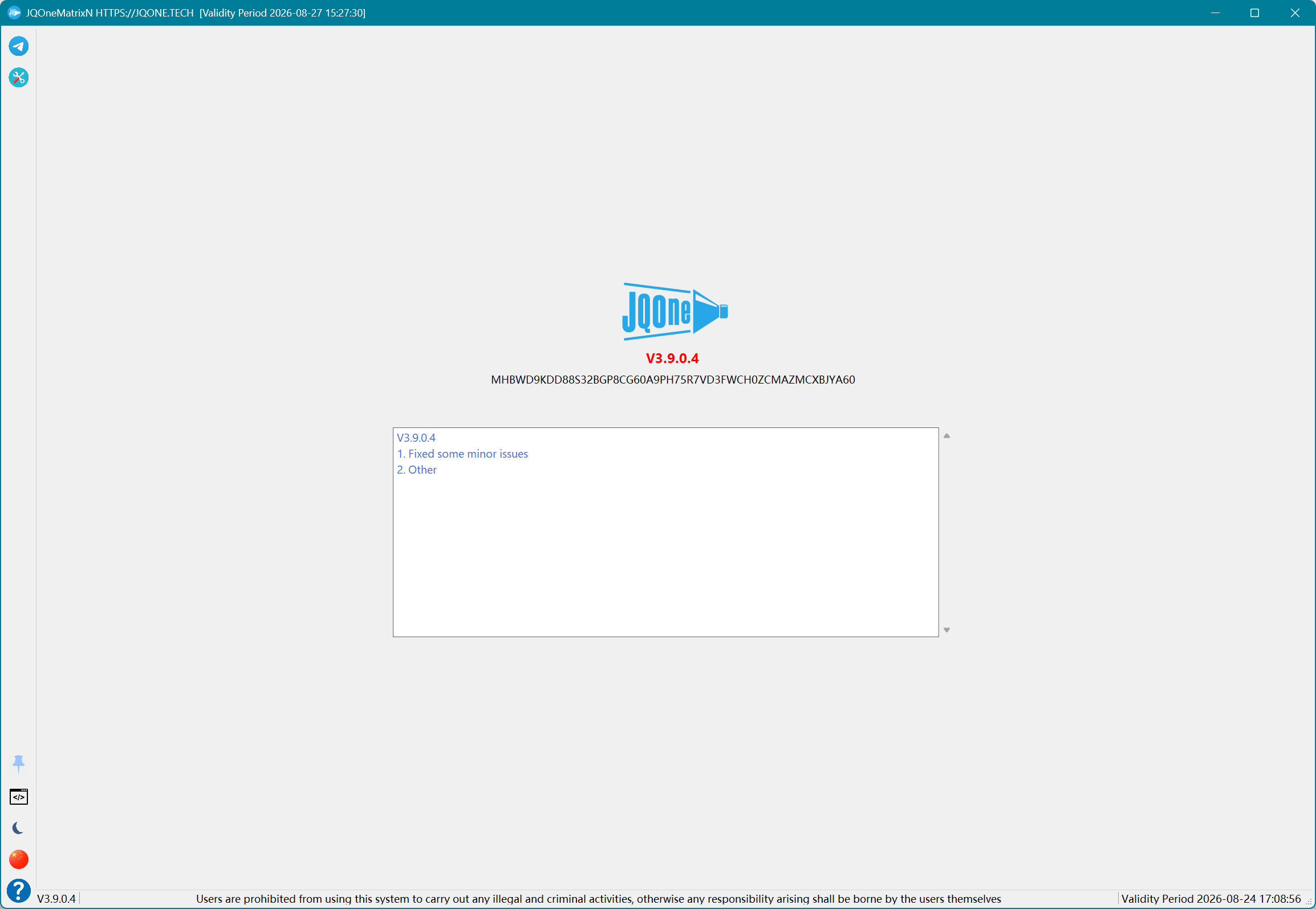The height and width of the screenshot is (909, 1316).
Task: Click the red V3.9.0.4 version label
Action: click(x=672, y=358)
